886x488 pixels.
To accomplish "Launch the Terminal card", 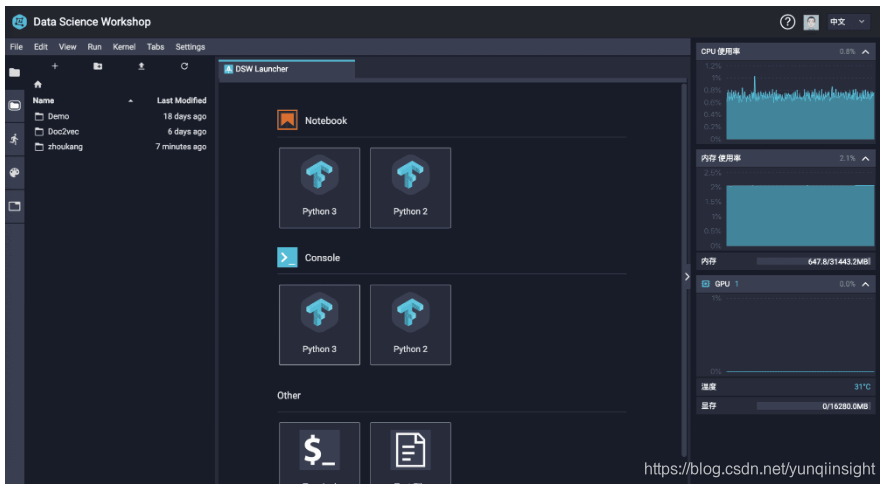I will tap(319, 453).
